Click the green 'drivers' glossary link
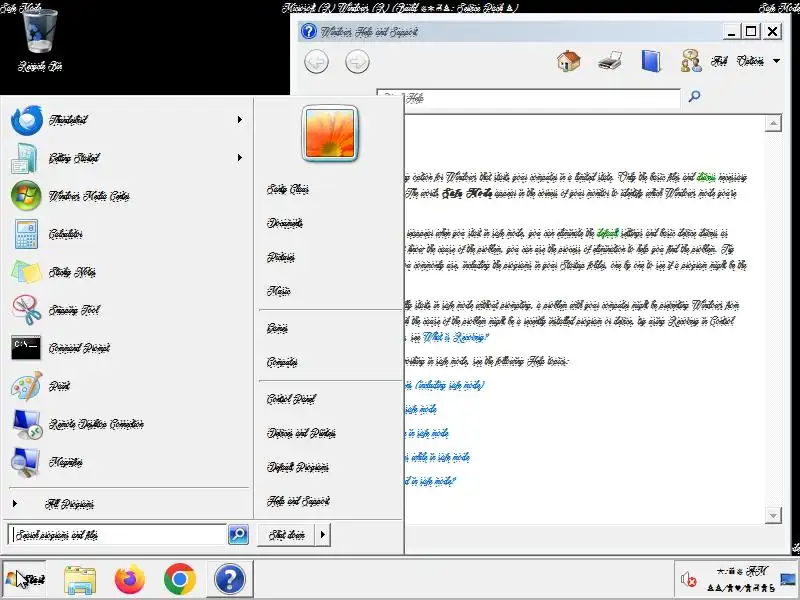 [x=706, y=177]
